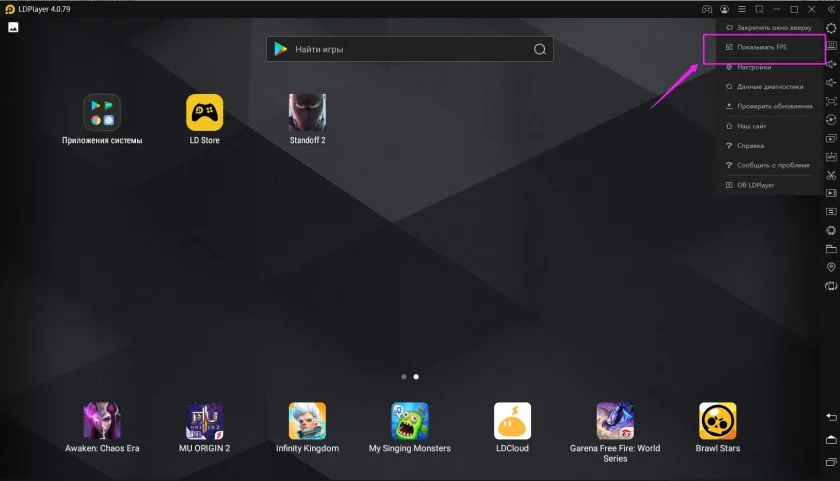Launch LD Store app
840x481 pixels.
click(x=205, y=119)
